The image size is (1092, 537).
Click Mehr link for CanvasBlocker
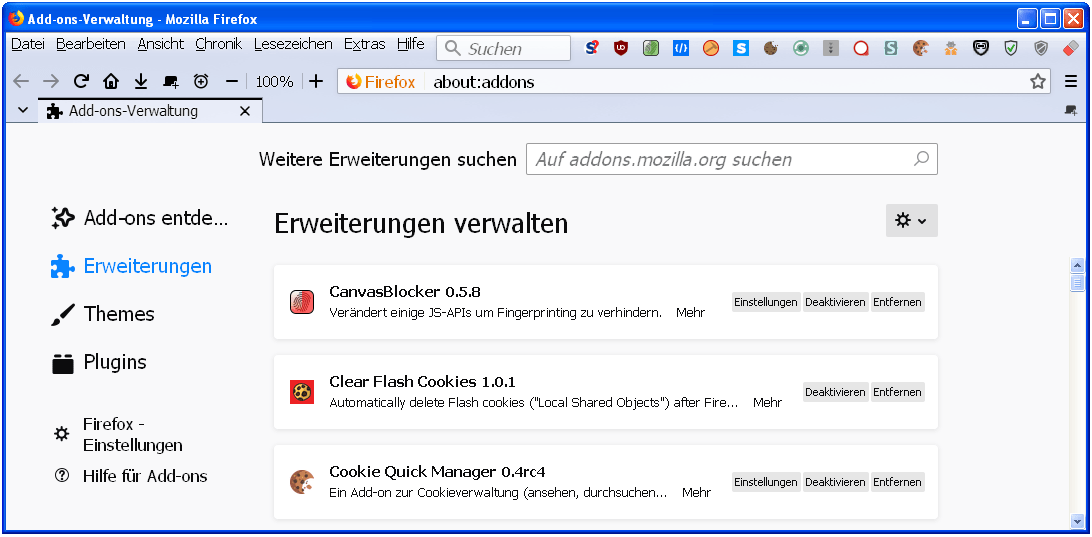690,313
